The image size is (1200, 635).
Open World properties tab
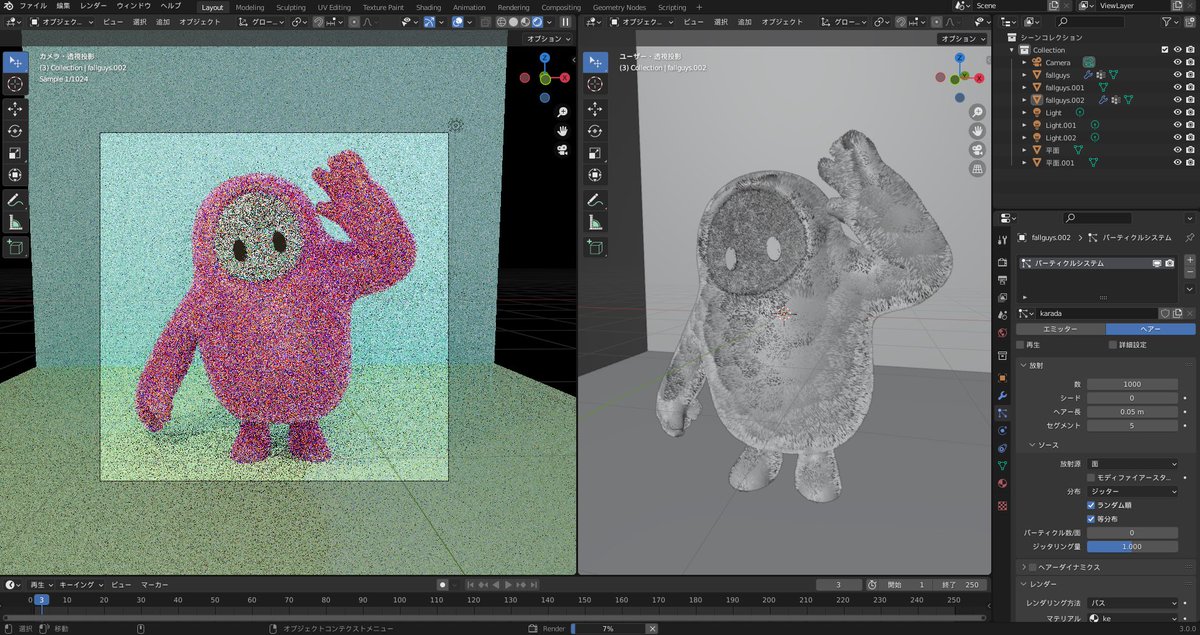1002,333
